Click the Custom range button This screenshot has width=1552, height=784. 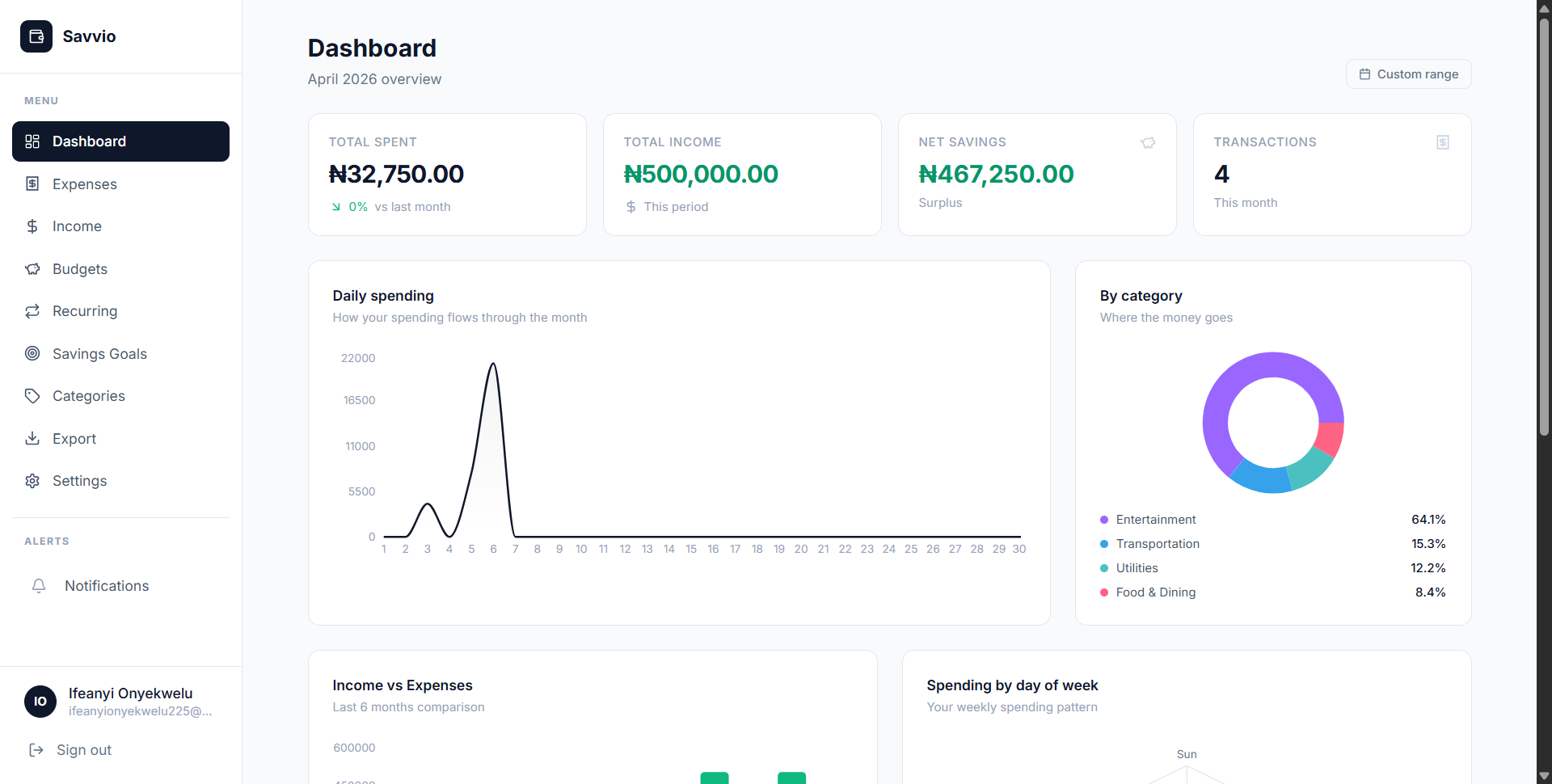pyautogui.click(x=1408, y=74)
